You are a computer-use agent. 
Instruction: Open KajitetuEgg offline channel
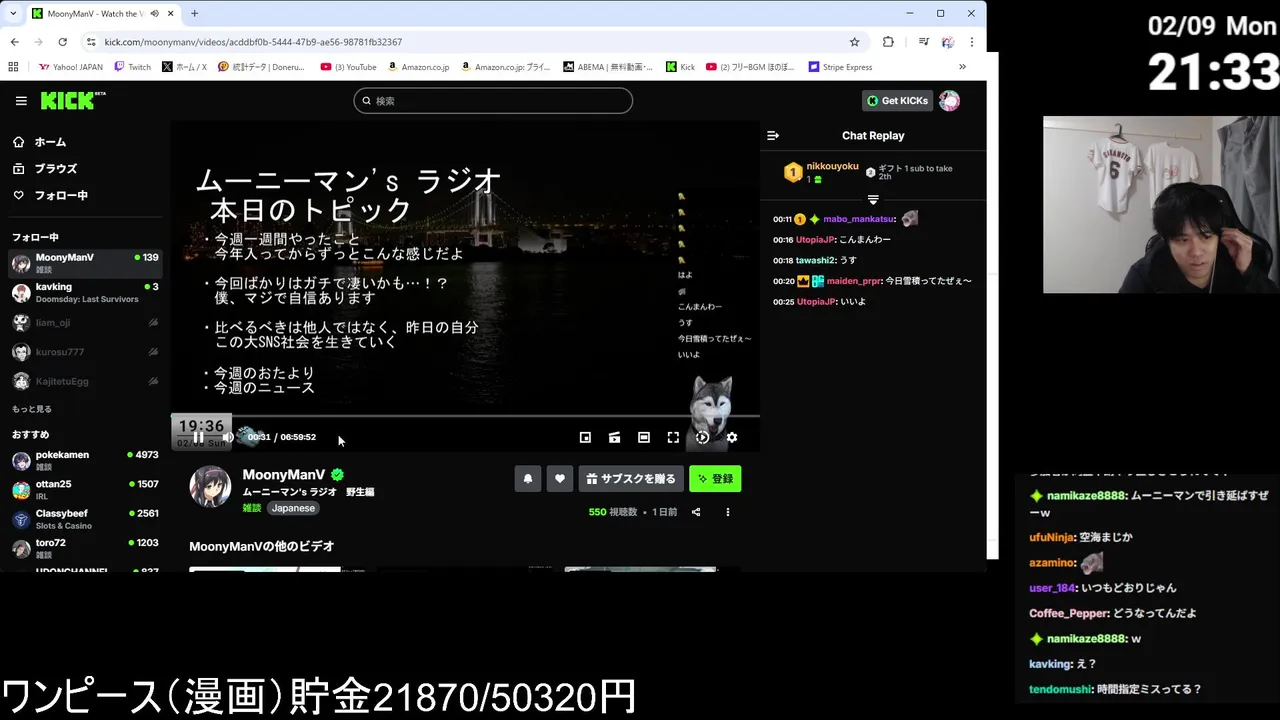coord(85,381)
